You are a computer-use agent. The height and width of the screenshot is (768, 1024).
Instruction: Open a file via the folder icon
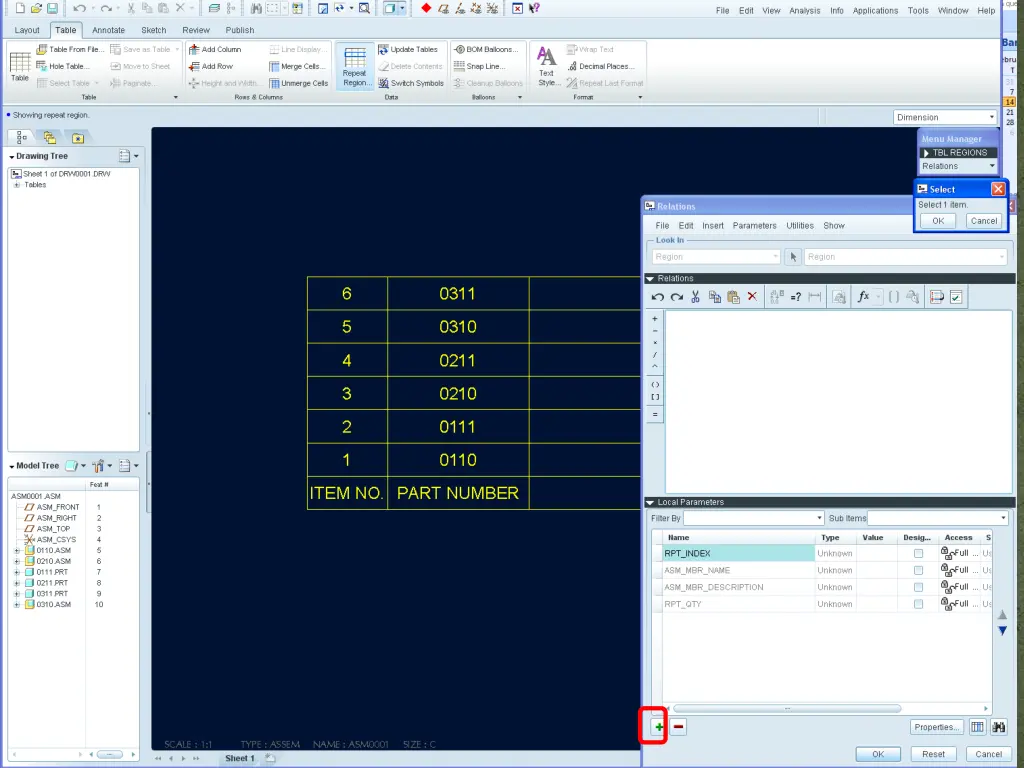37,8
